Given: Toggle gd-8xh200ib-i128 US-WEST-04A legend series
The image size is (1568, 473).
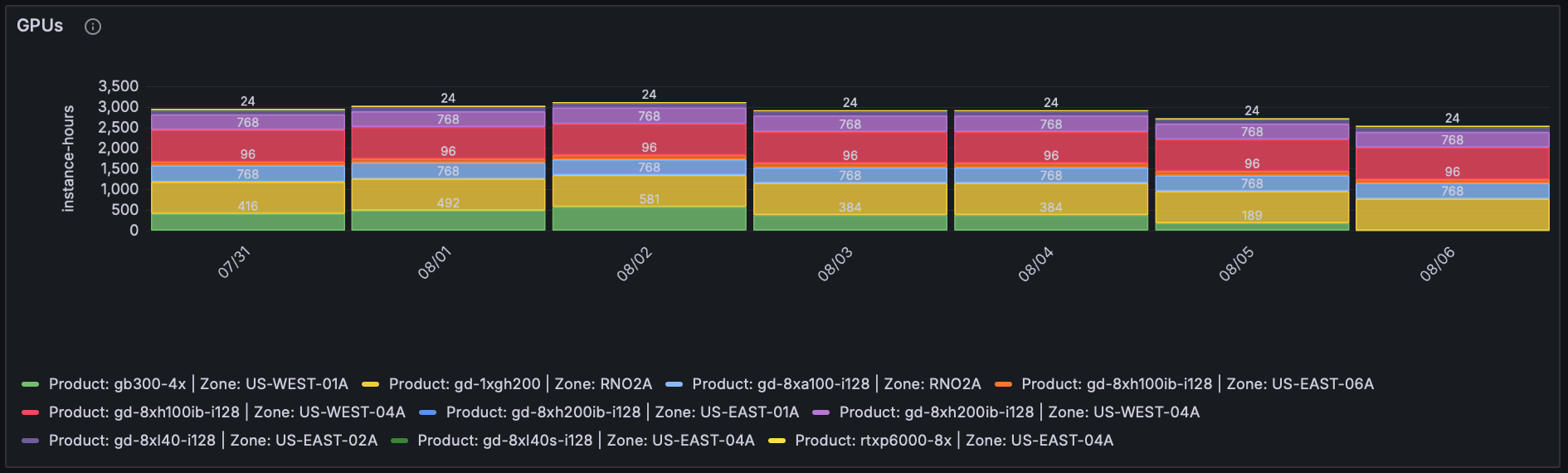Looking at the screenshot, I should point(1019,412).
